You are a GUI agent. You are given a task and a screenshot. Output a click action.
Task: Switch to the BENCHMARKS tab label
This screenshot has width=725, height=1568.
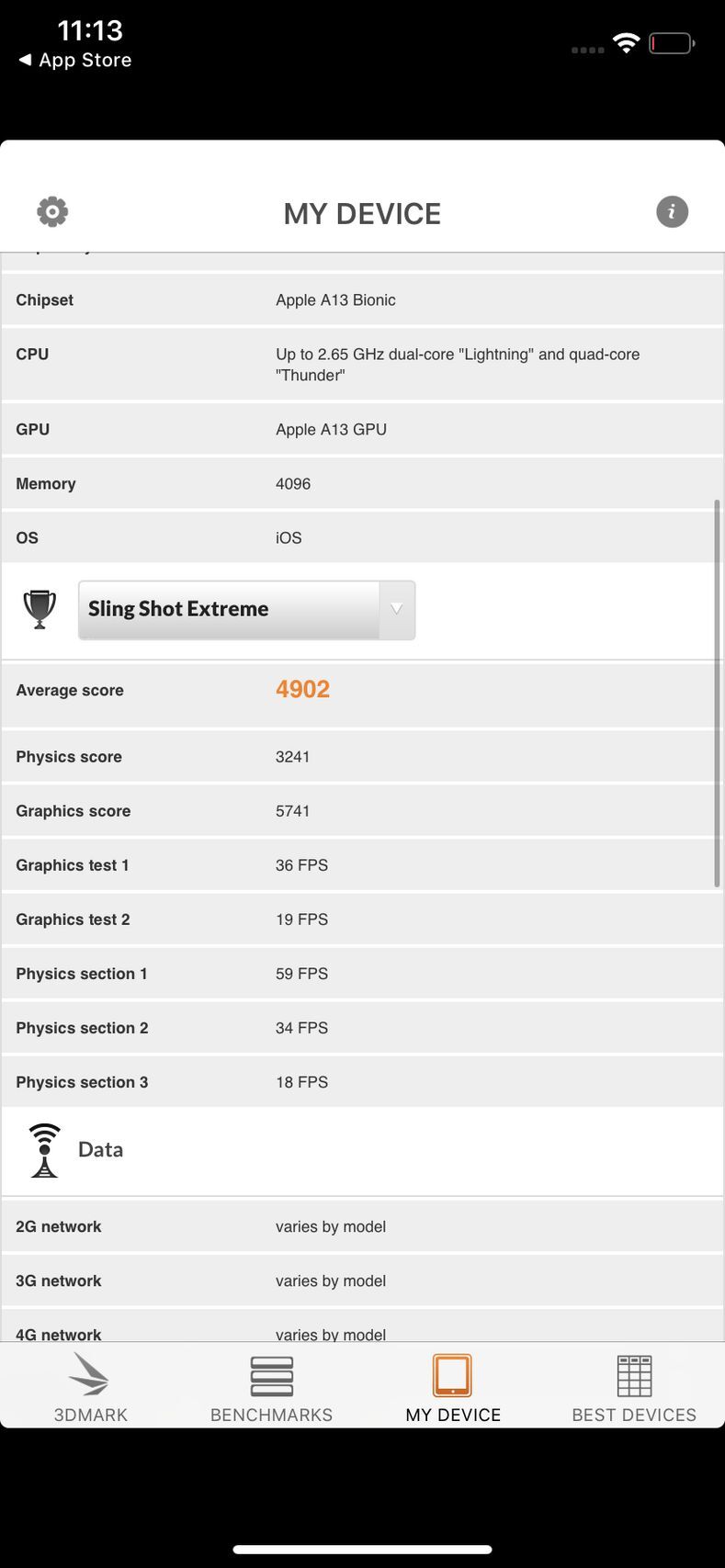[x=271, y=1416]
